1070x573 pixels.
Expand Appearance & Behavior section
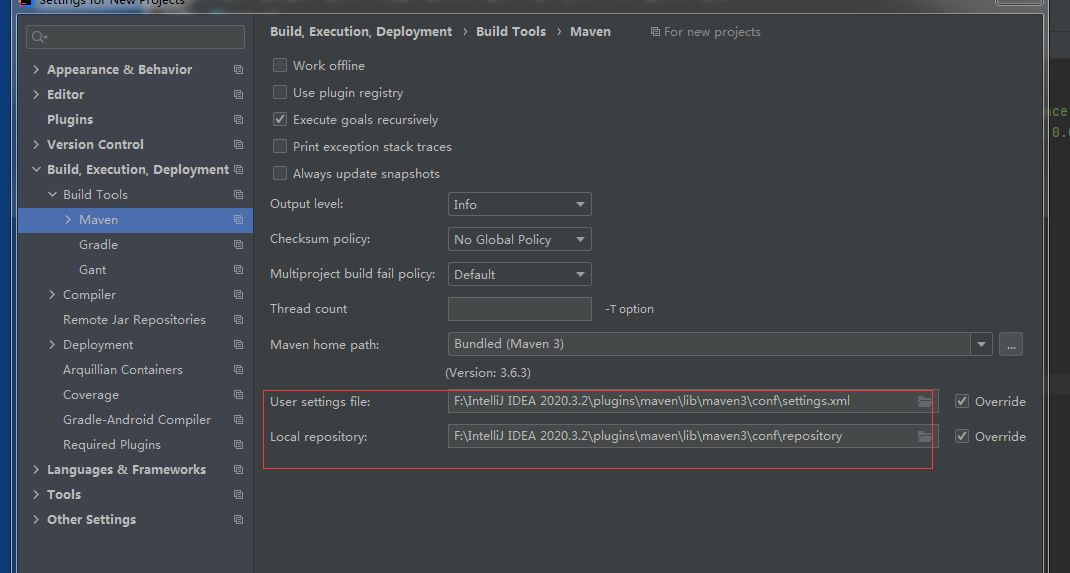[x=36, y=70]
